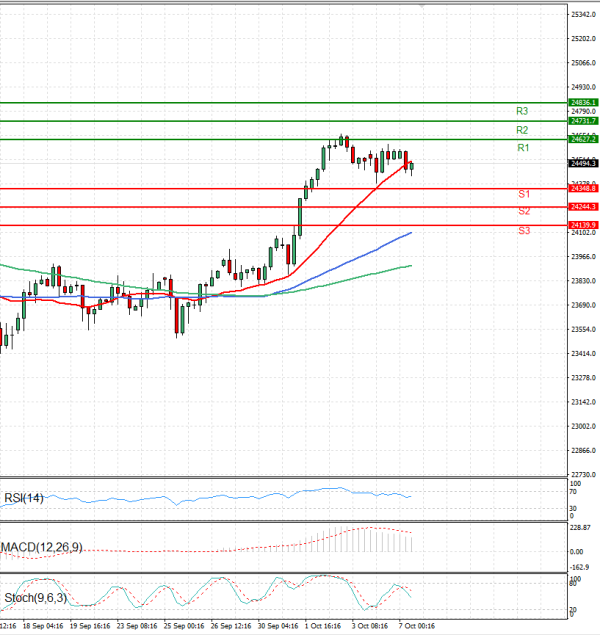Click the 24627.2 green price tag
The image size is (600, 635).
[582, 139]
